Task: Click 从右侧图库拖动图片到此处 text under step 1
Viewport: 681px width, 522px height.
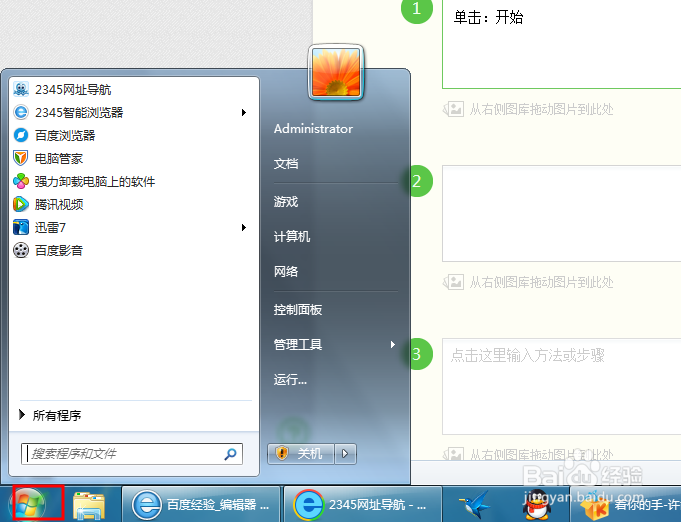Action: click(541, 109)
